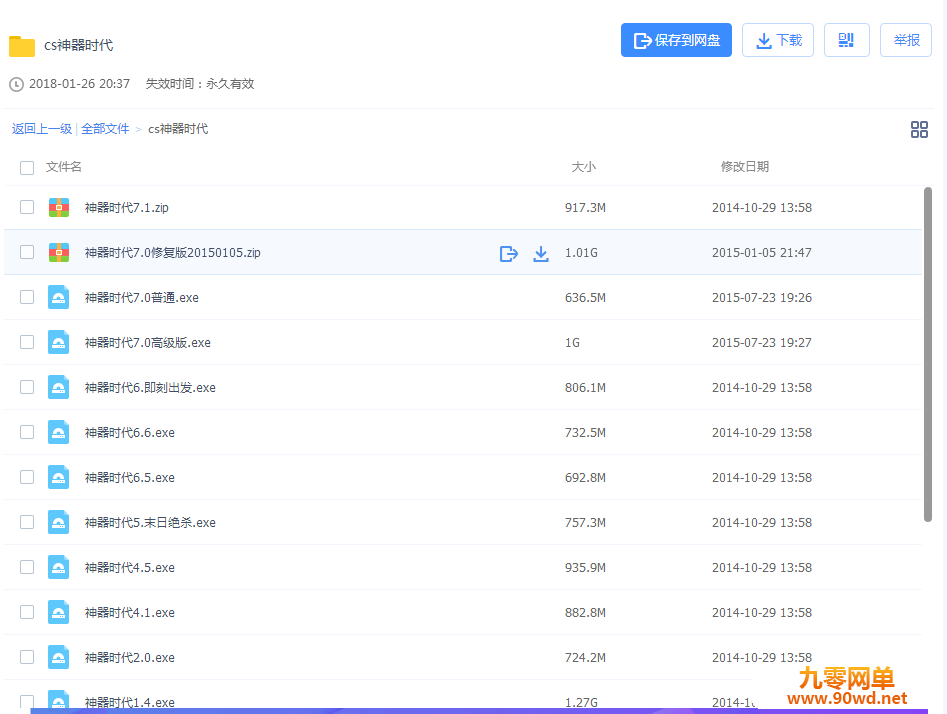Click the exe icon of 神器时代4.5.exe
Screen dimensions: 947x714
coord(59,567)
